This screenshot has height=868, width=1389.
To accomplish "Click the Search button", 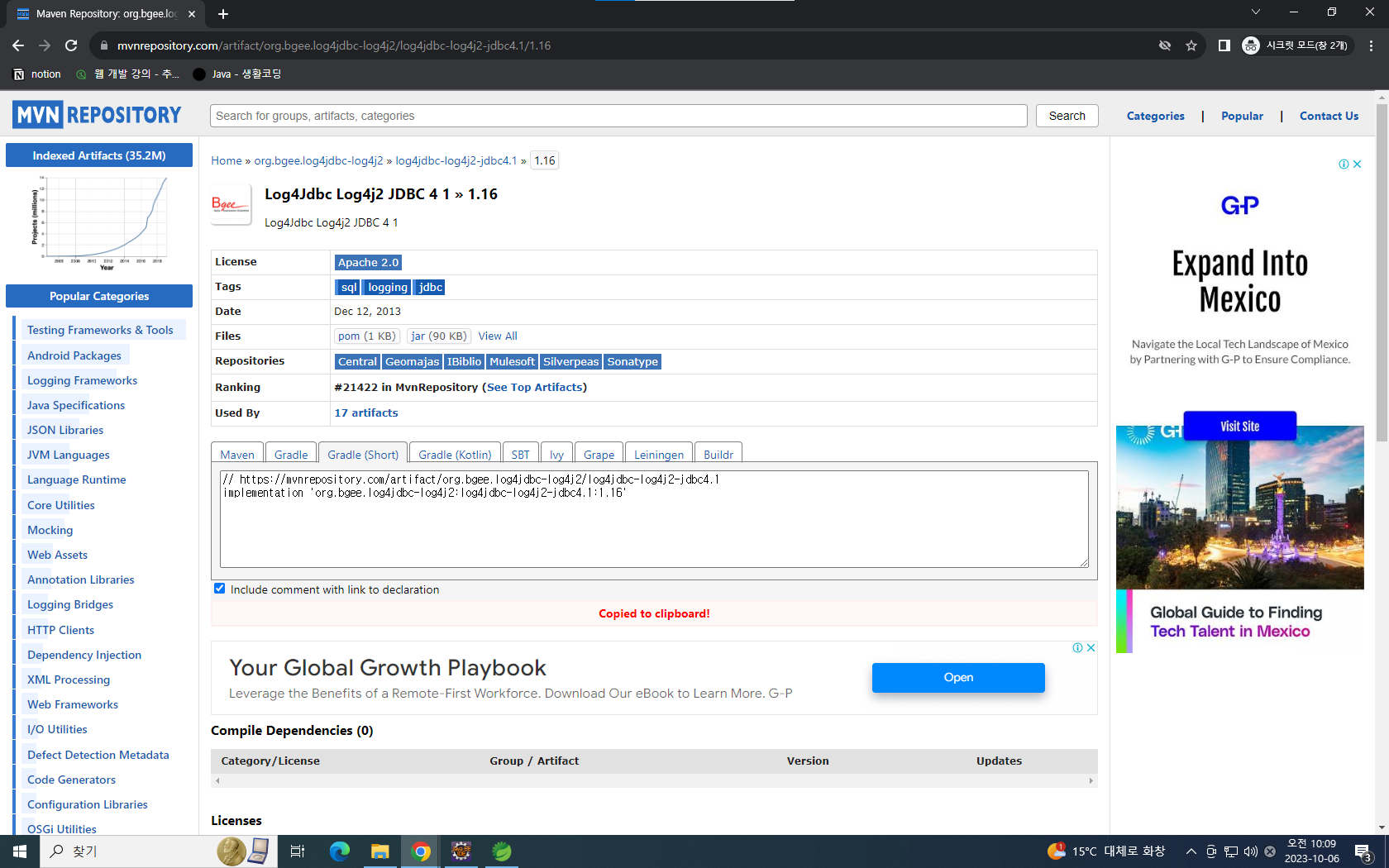I will [x=1067, y=116].
